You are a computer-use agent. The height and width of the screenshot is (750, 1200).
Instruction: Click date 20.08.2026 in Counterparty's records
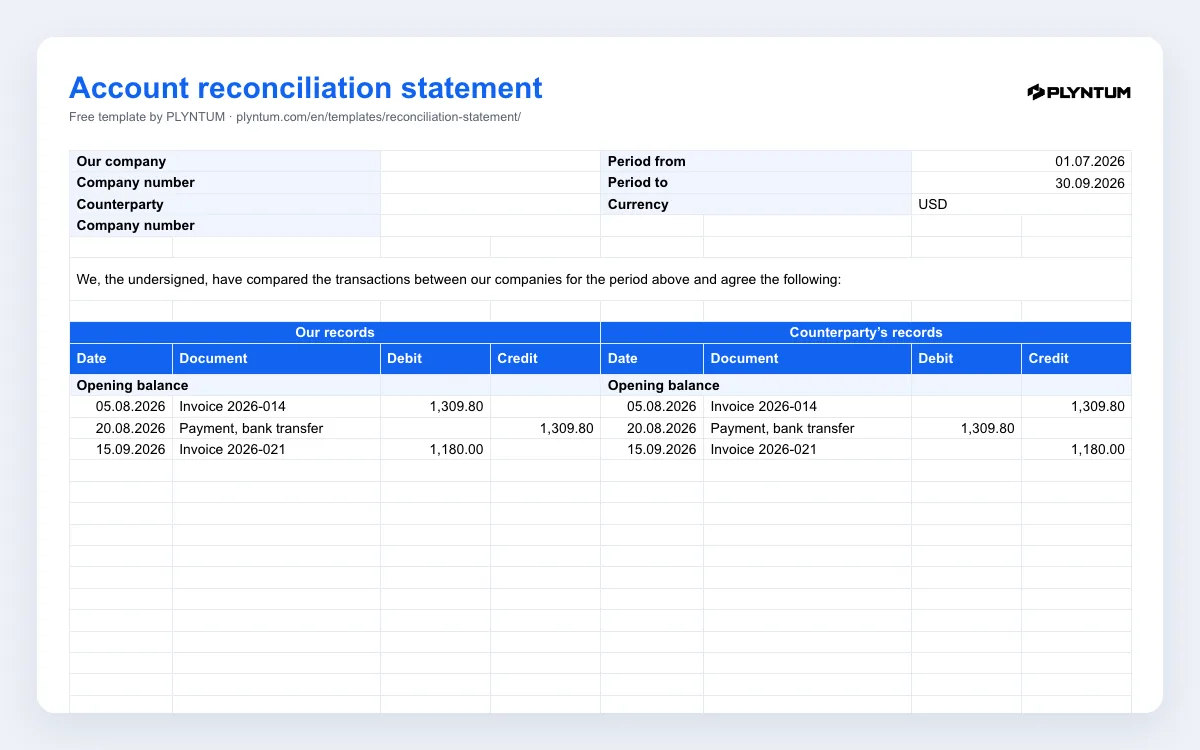click(662, 428)
